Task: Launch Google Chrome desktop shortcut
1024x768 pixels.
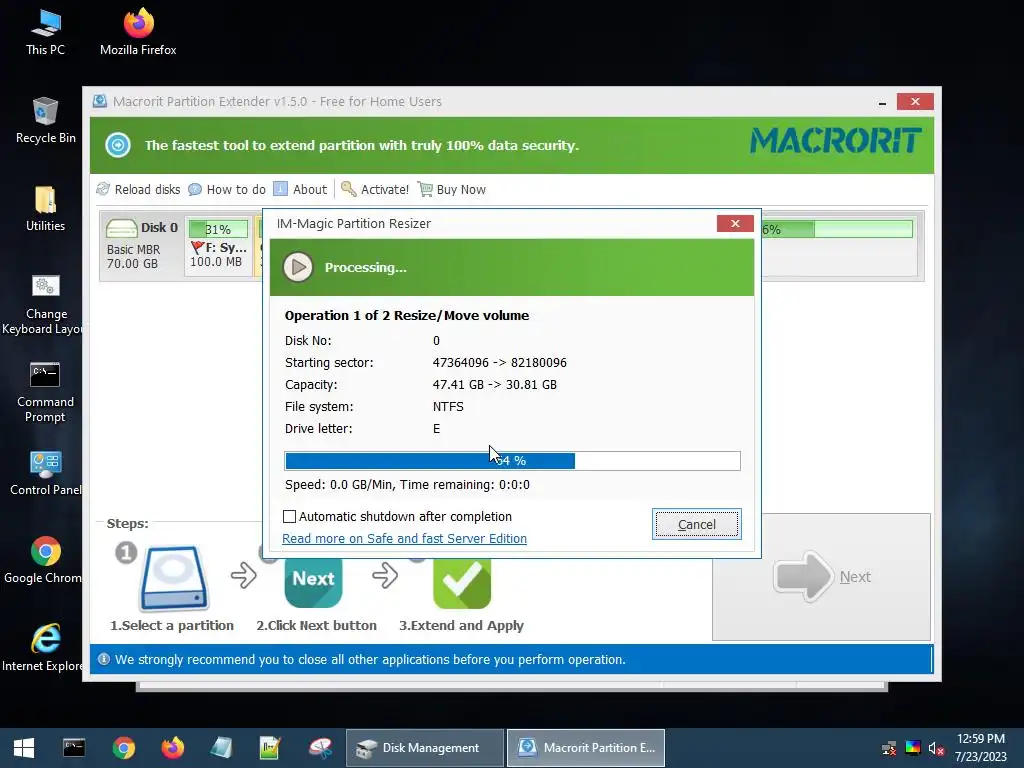Action: point(44,560)
